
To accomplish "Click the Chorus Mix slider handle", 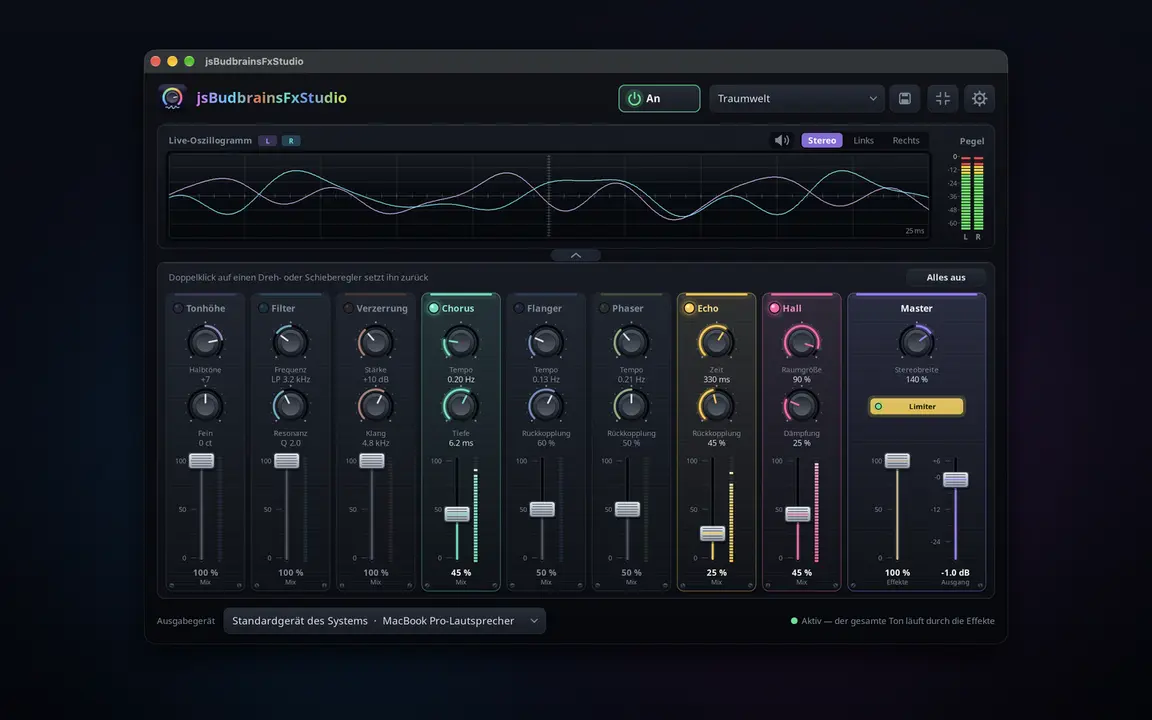I will point(457,514).
